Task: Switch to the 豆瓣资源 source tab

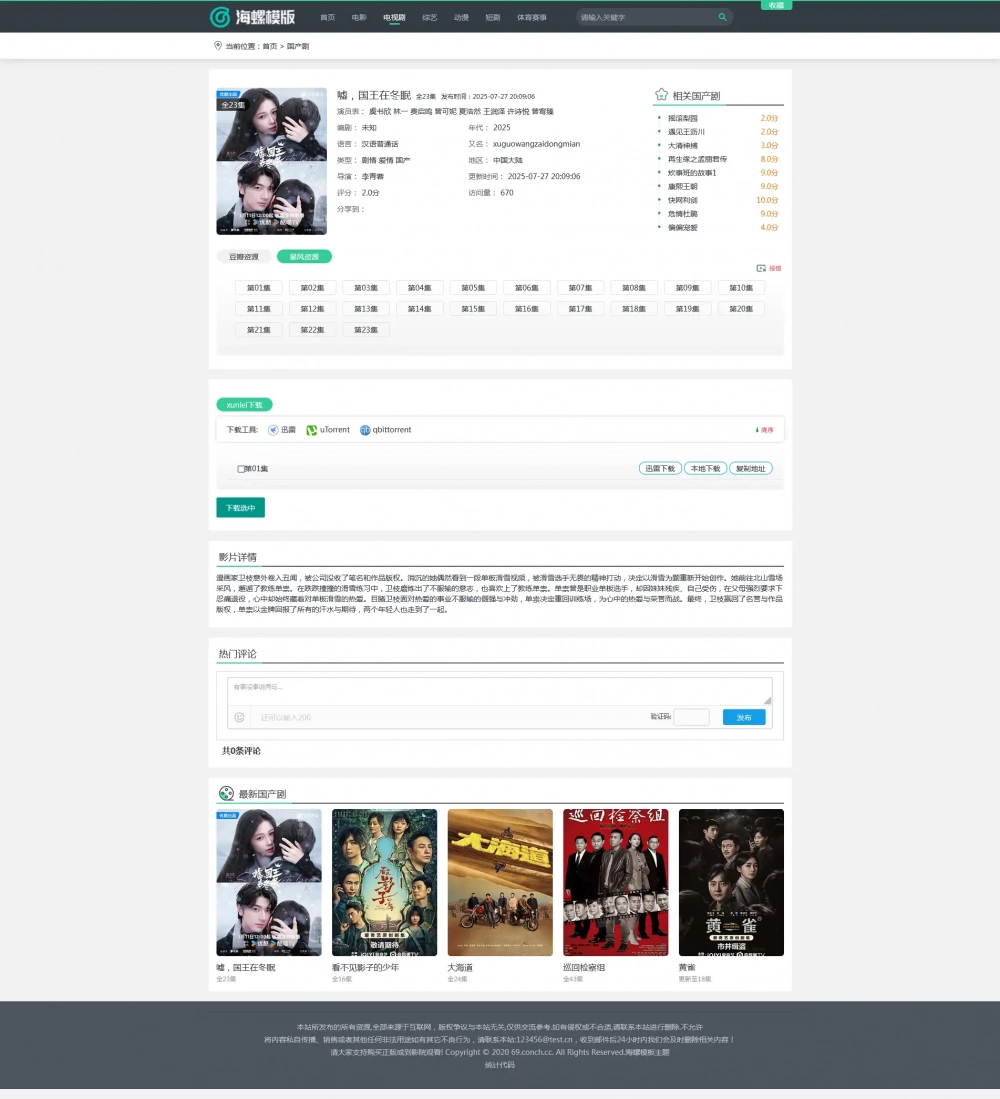Action: [244, 257]
